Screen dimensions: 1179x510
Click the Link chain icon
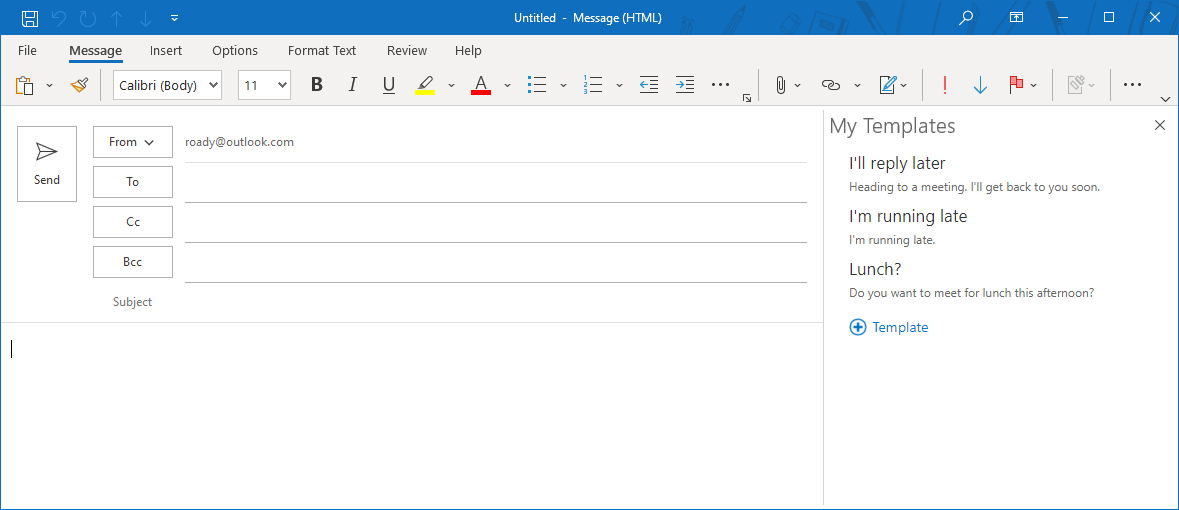830,85
